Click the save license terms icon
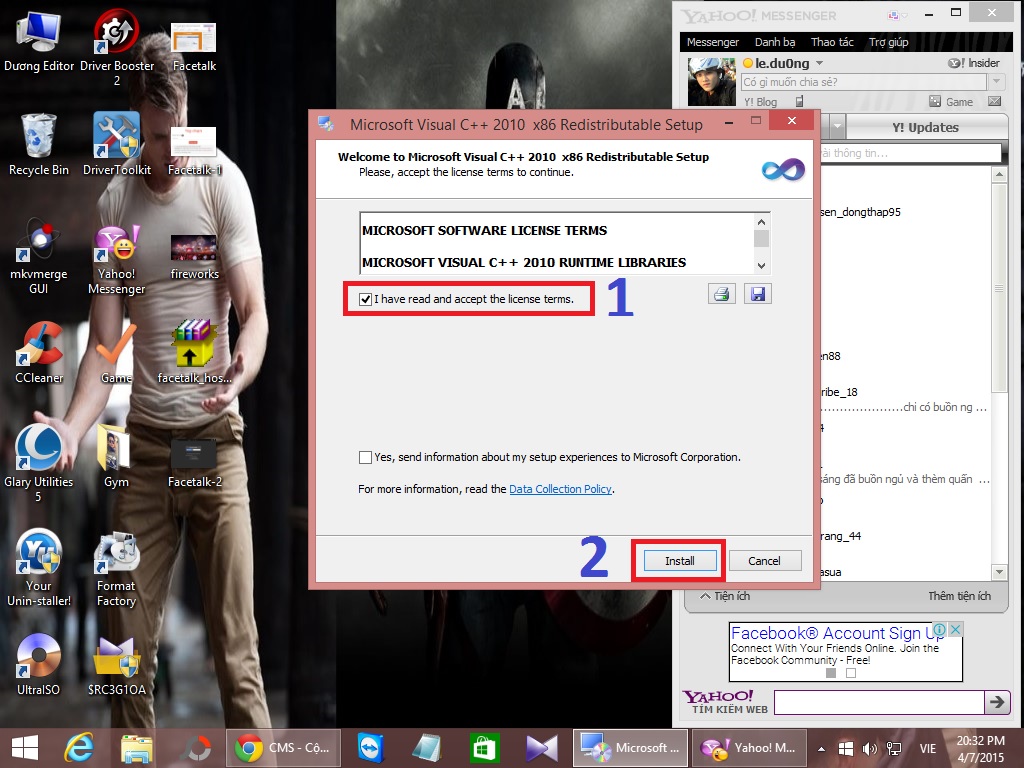This screenshot has height=768, width=1024. click(758, 294)
